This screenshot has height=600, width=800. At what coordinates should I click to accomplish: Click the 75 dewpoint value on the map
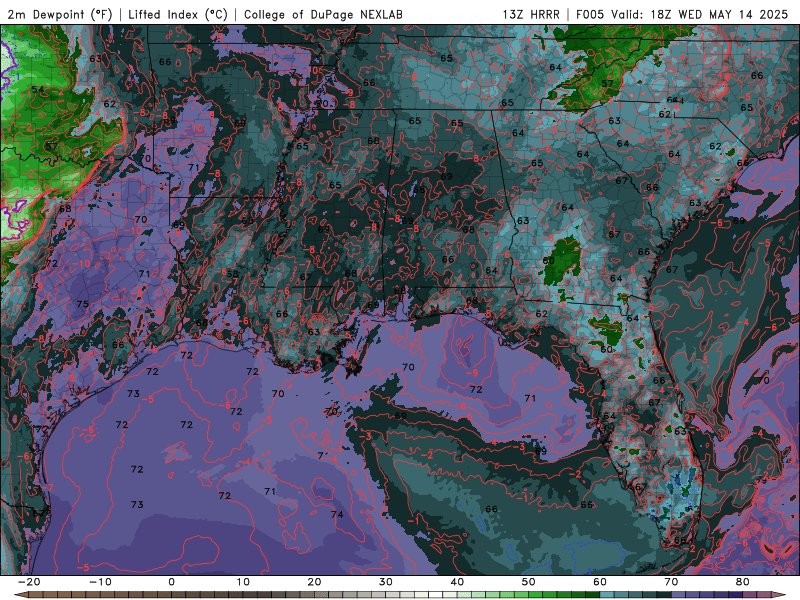[83, 304]
